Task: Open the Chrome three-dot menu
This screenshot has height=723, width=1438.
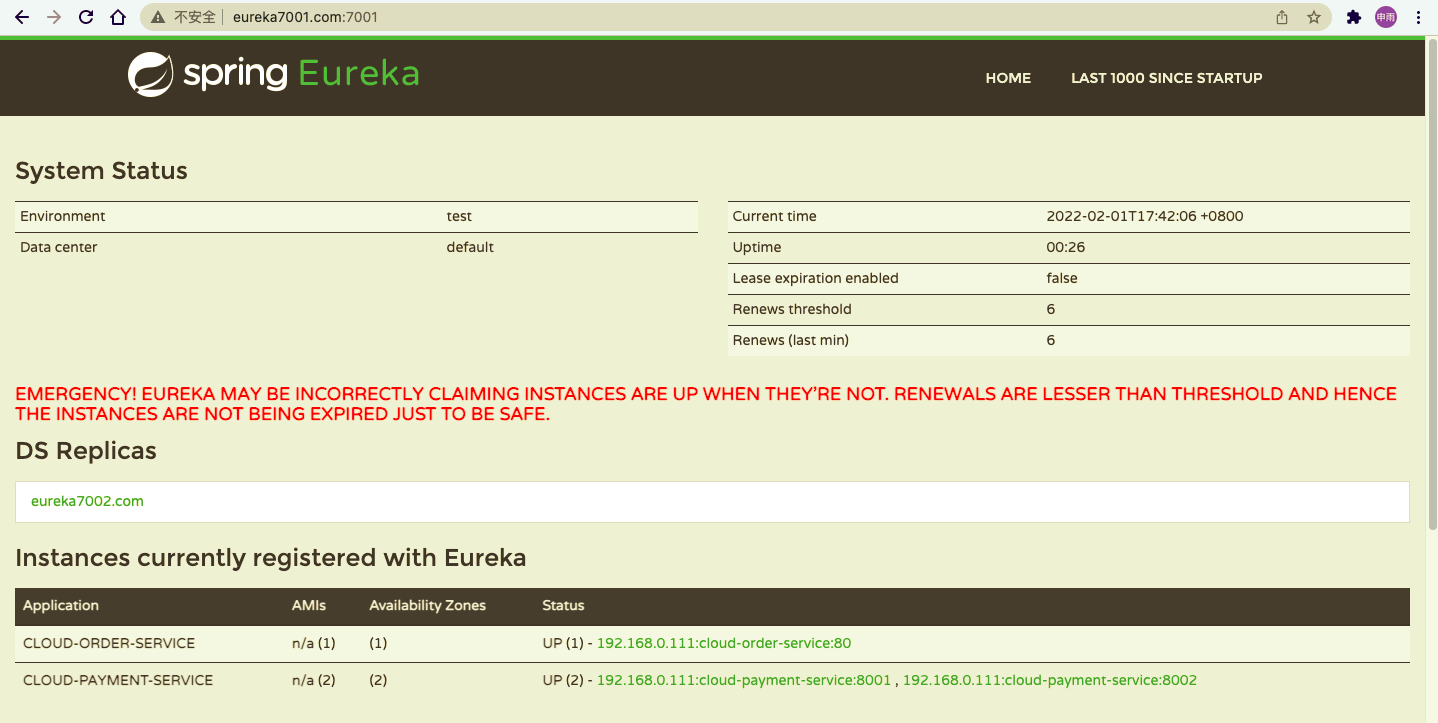Action: click(1419, 17)
